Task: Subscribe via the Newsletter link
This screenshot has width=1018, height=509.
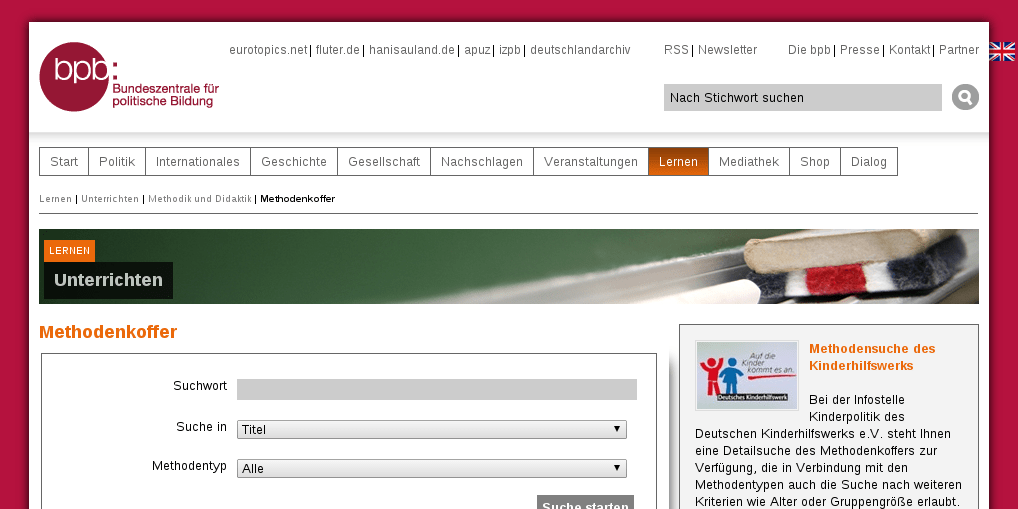Action: [x=727, y=50]
